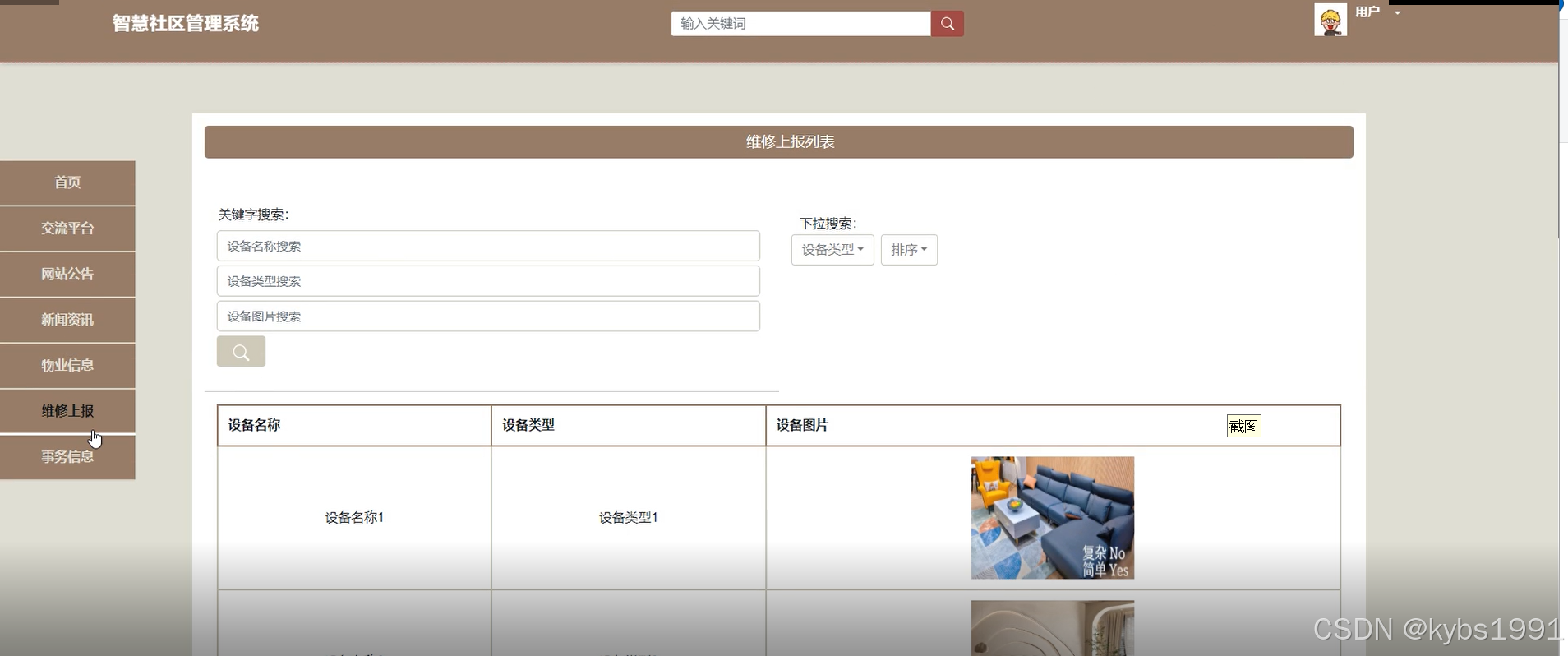Image resolution: width=1568 pixels, height=656 pixels.
Task: Open 事务信息 in the sidebar
Action: (67, 457)
